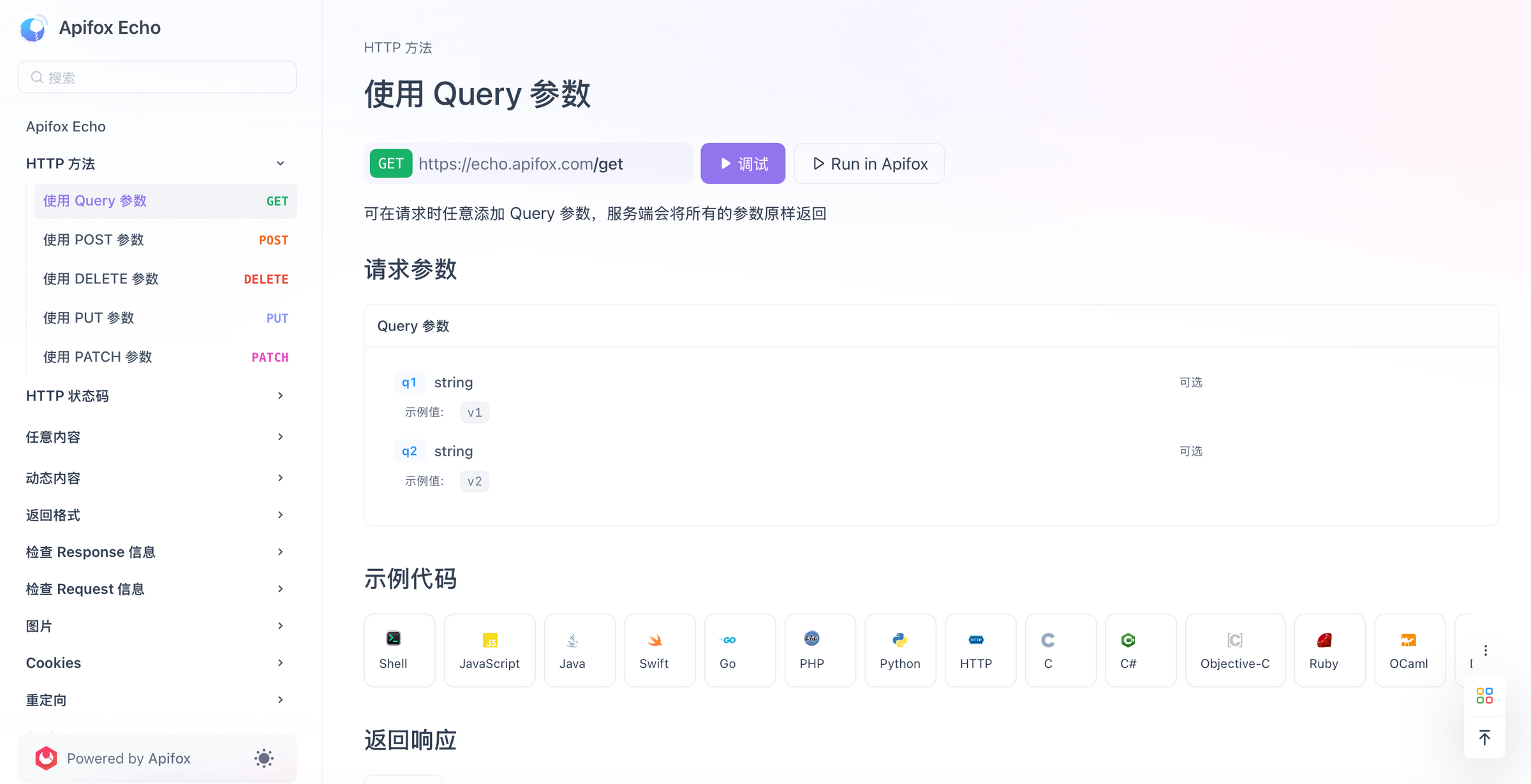Click Run in Apifox button
This screenshot has width=1531, height=784.
tap(869, 164)
